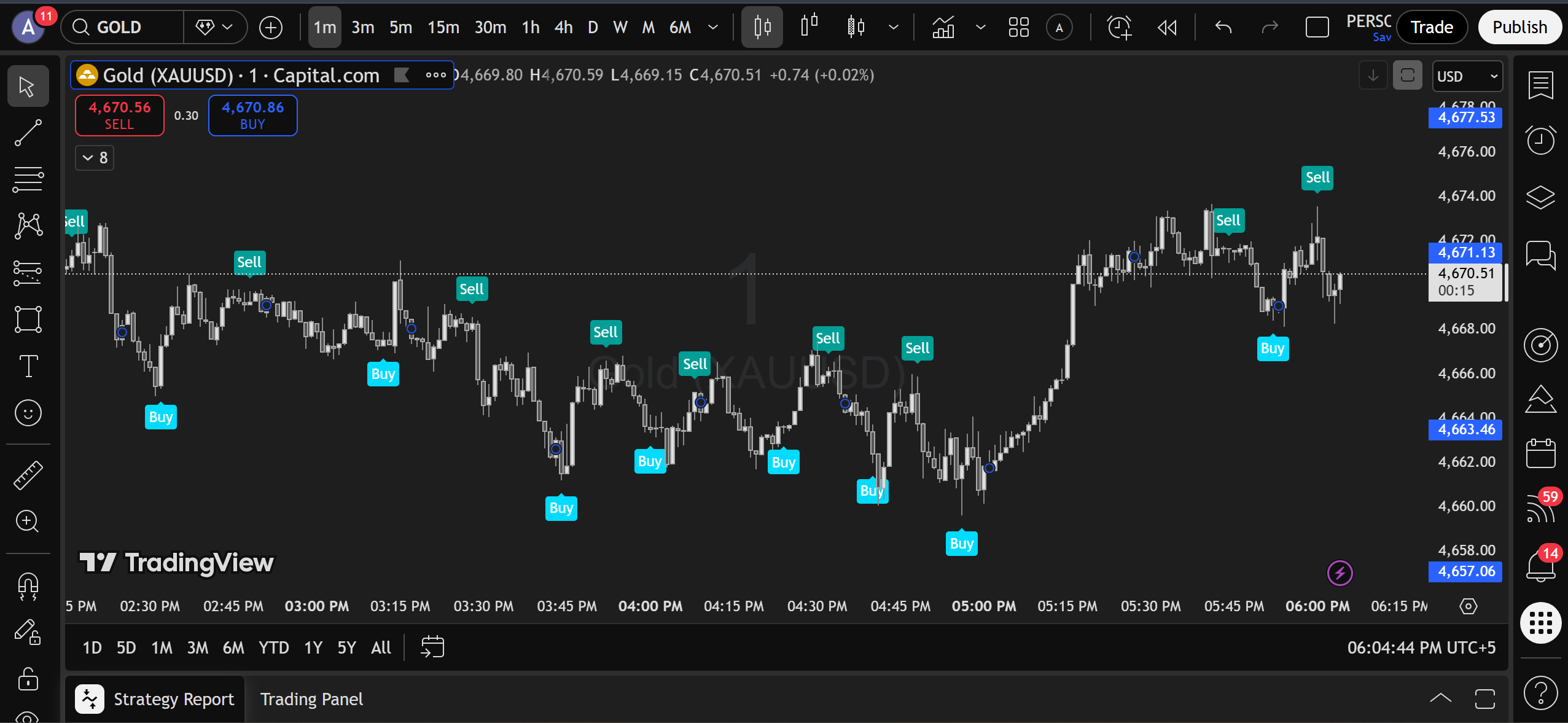Screen dimensions: 1568x723
Task: Add symbol to compare with plus icon
Action: (x=271, y=27)
